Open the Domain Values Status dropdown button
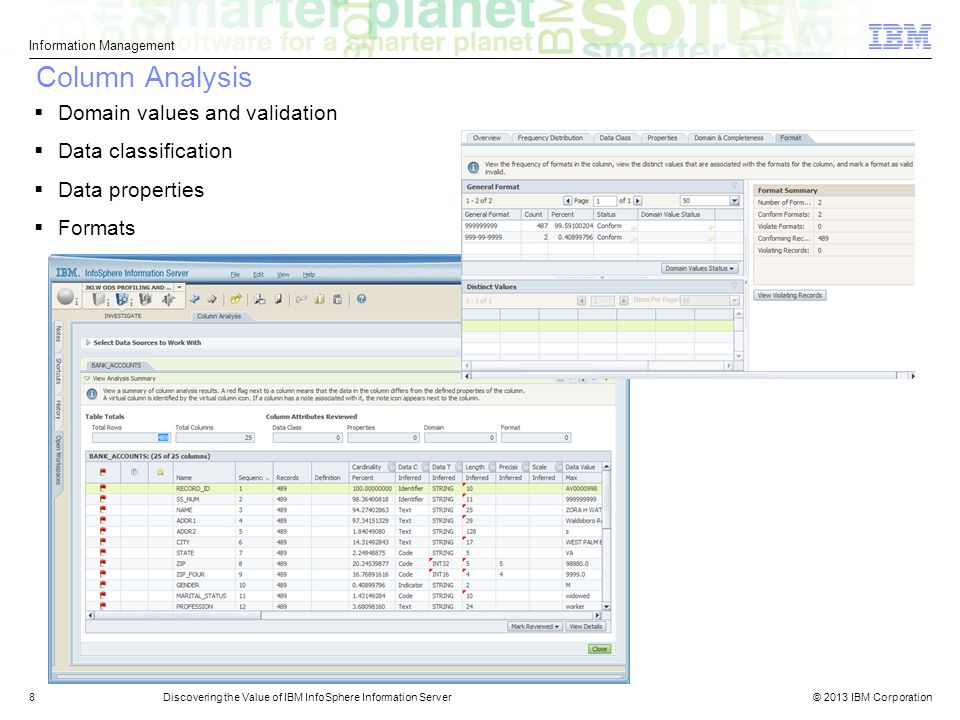 point(700,268)
